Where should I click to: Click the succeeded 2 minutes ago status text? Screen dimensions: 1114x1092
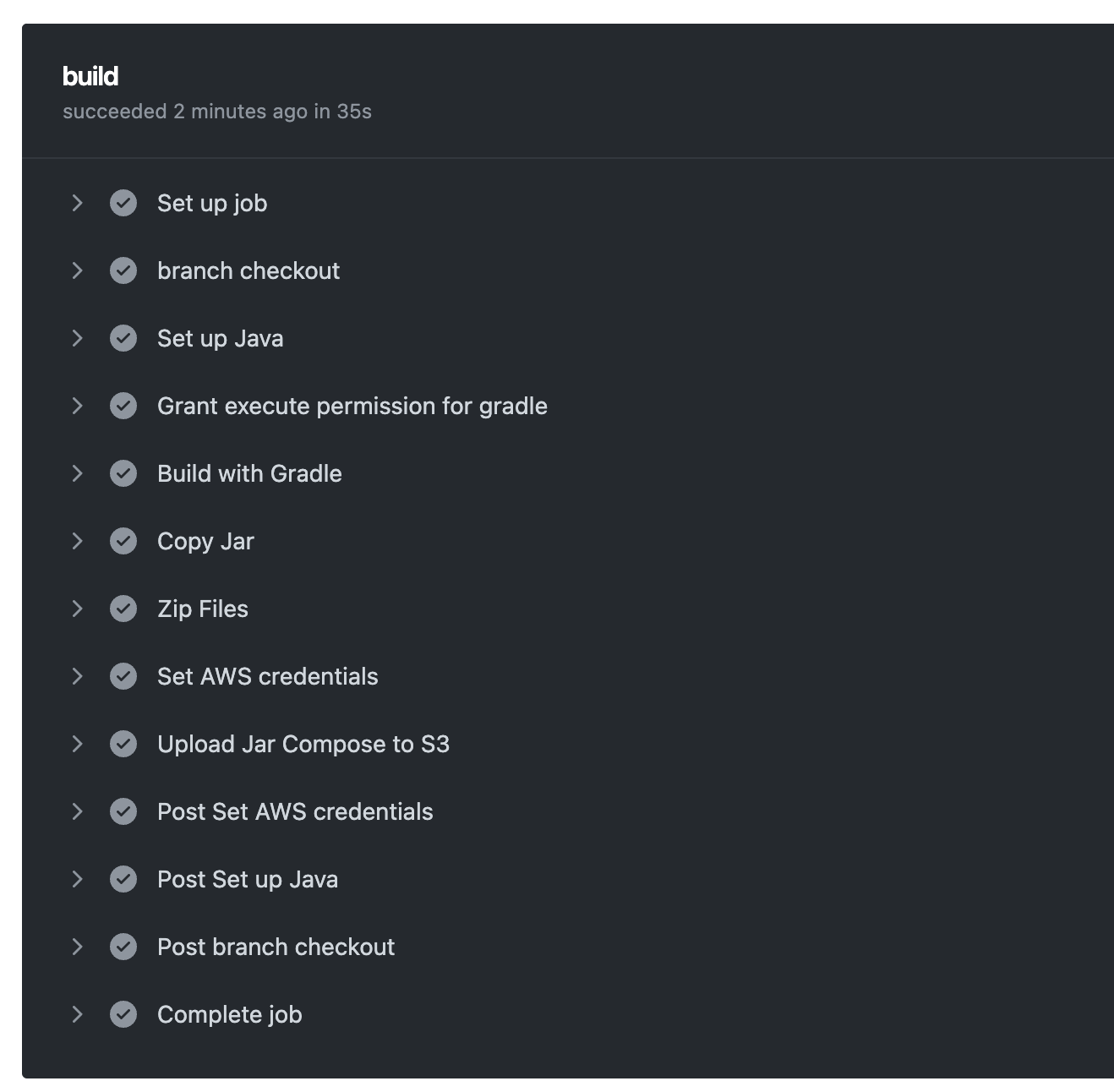(x=216, y=112)
